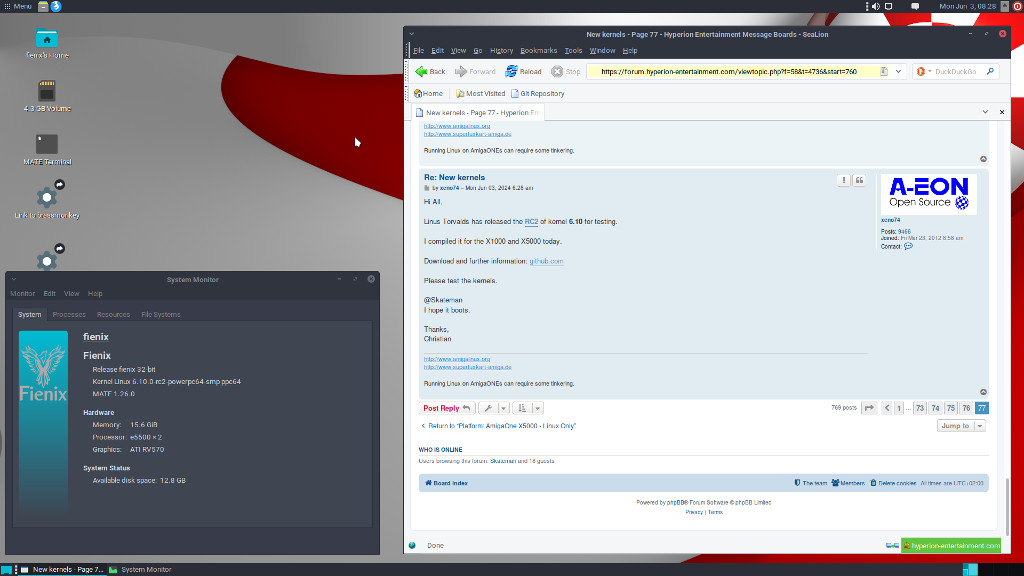
Task: Click the Forward arrow in SeaLion toolbar
Action: pyautogui.click(x=475, y=71)
